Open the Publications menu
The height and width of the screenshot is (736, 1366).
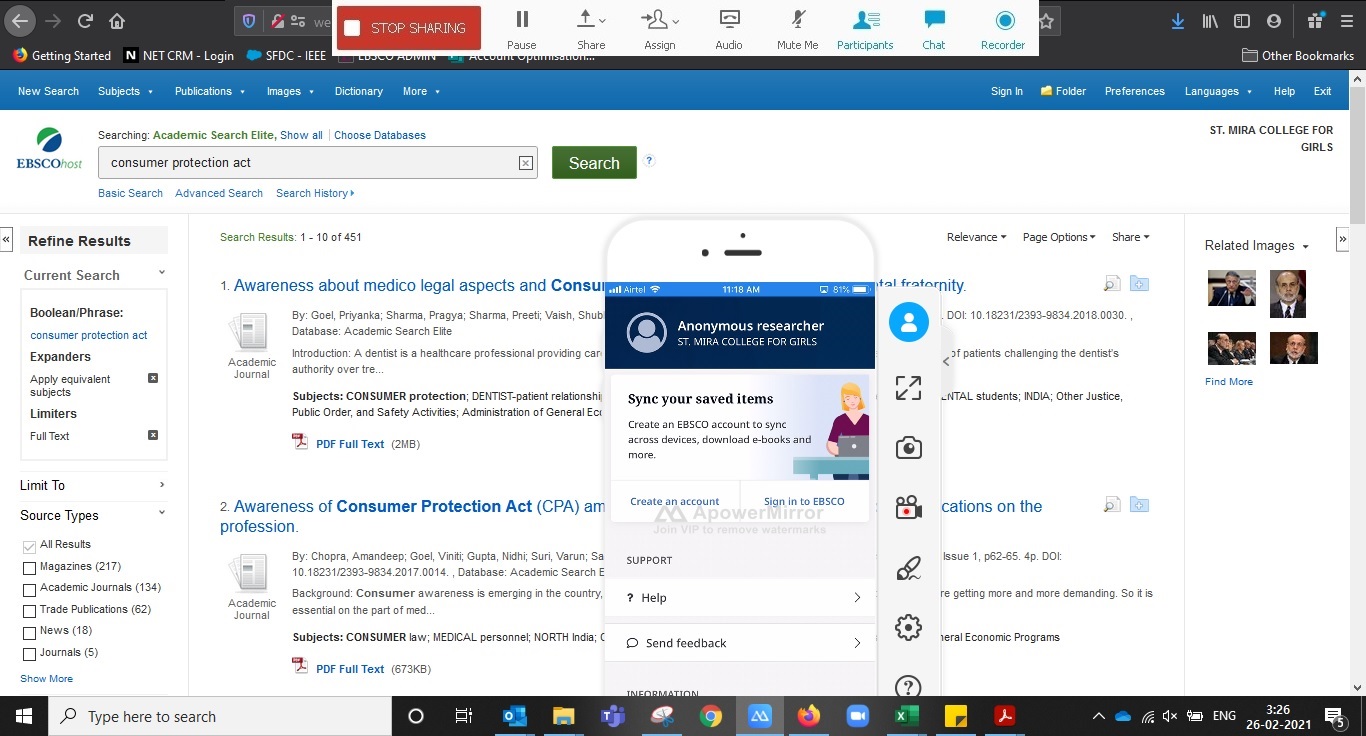pyautogui.click(x=205, y=91)
